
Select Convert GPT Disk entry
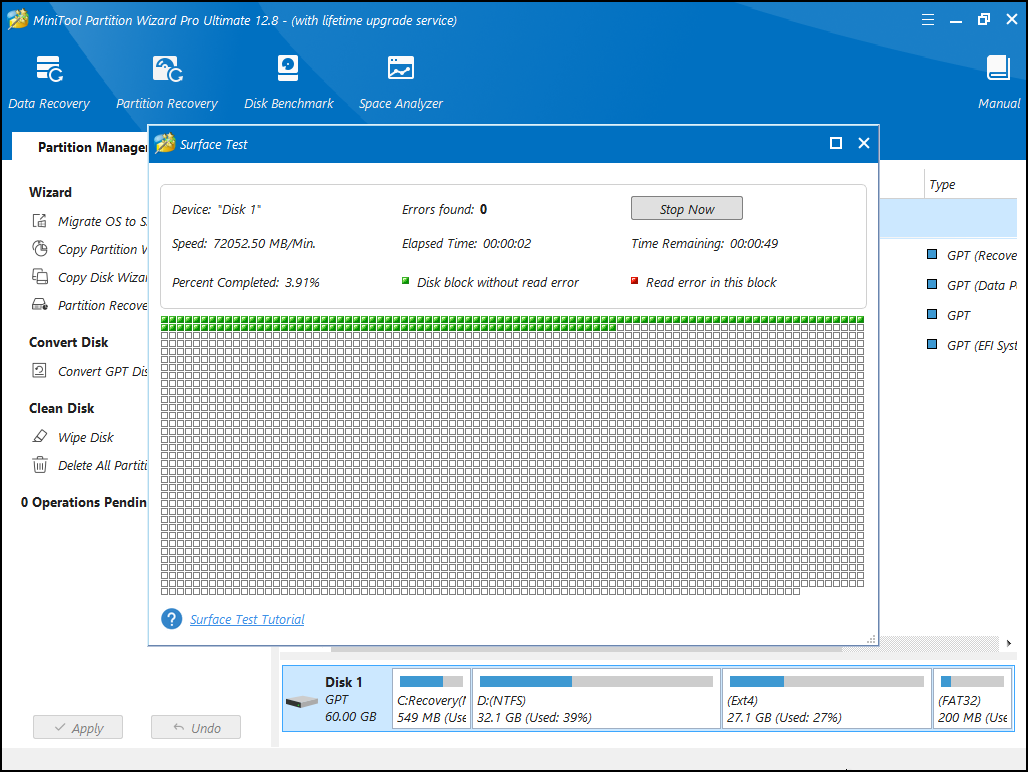point(102,372)
